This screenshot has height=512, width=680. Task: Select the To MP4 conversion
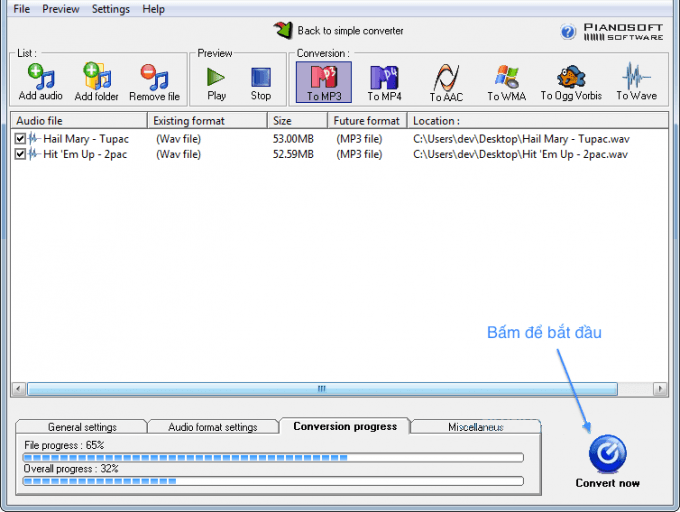[x=384, y=82]
